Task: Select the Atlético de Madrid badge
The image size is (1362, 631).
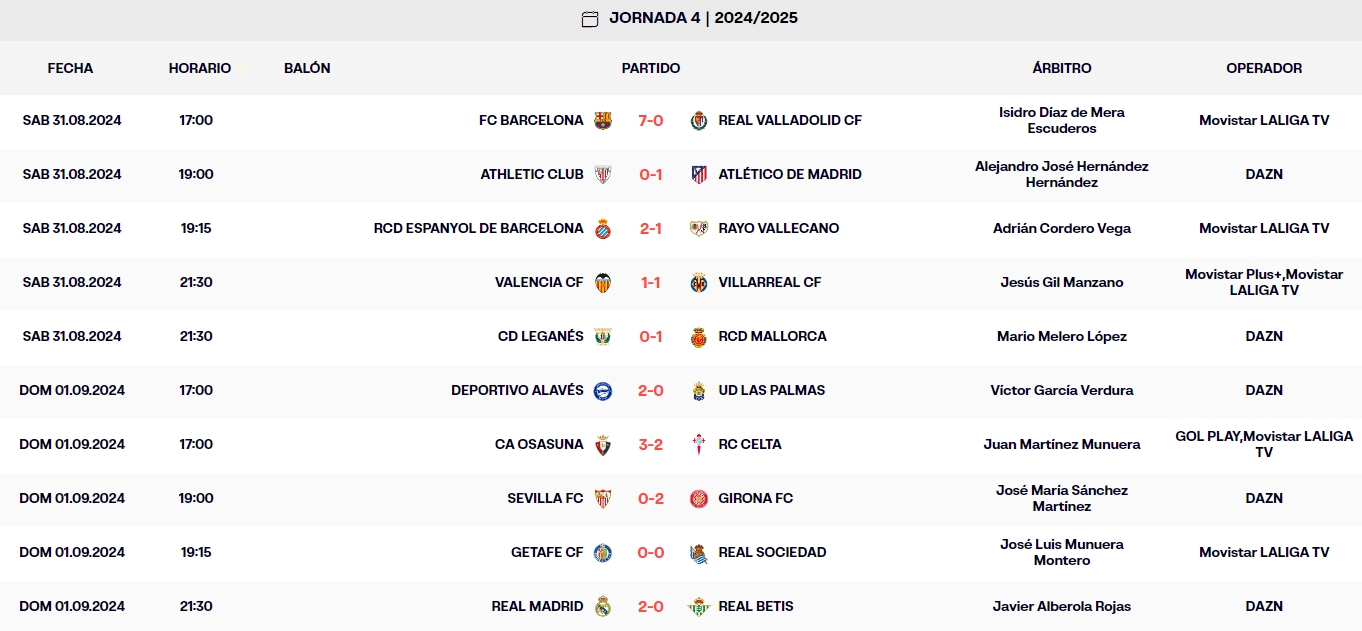Action: coord(701,174)
